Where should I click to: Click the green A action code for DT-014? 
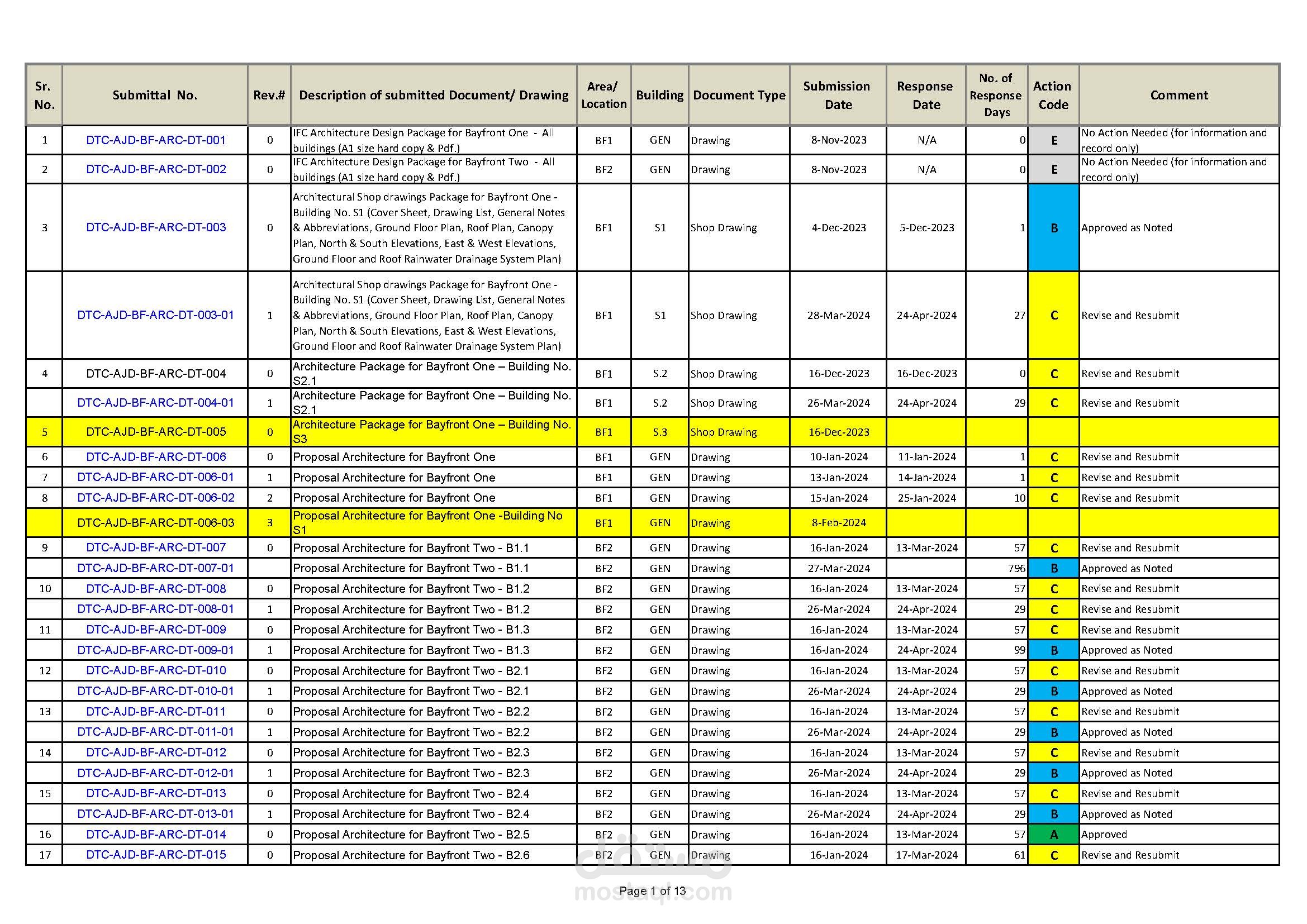(1054, 835)
